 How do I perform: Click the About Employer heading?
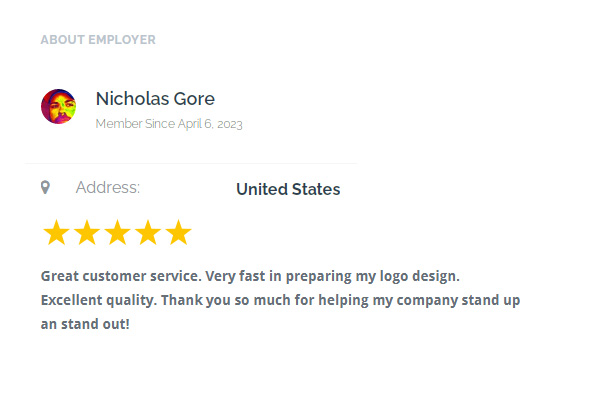pyautogui.click(x=98, y=39)
